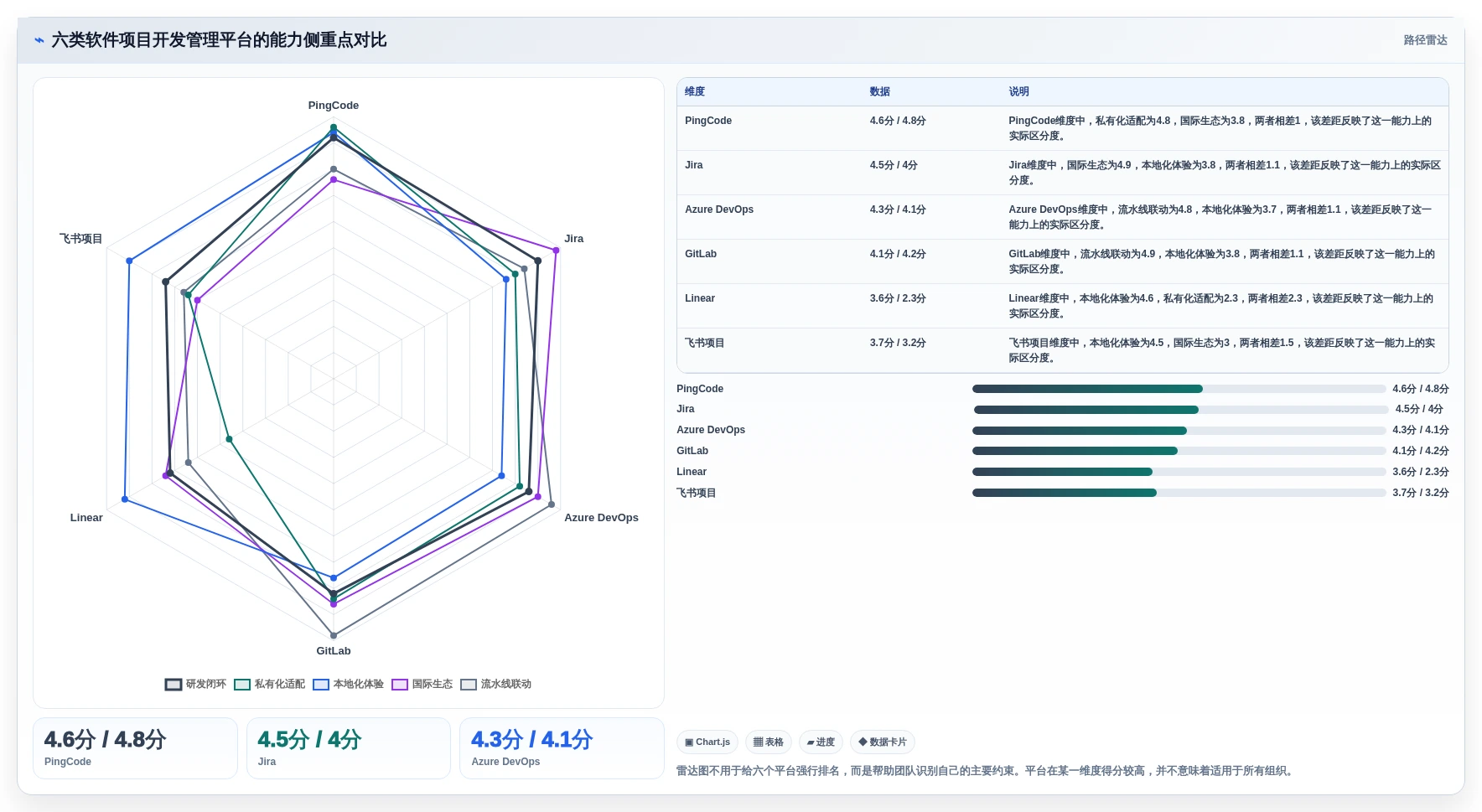
Task: Click the PingCode progress bar
Action: coord(1179,389)
